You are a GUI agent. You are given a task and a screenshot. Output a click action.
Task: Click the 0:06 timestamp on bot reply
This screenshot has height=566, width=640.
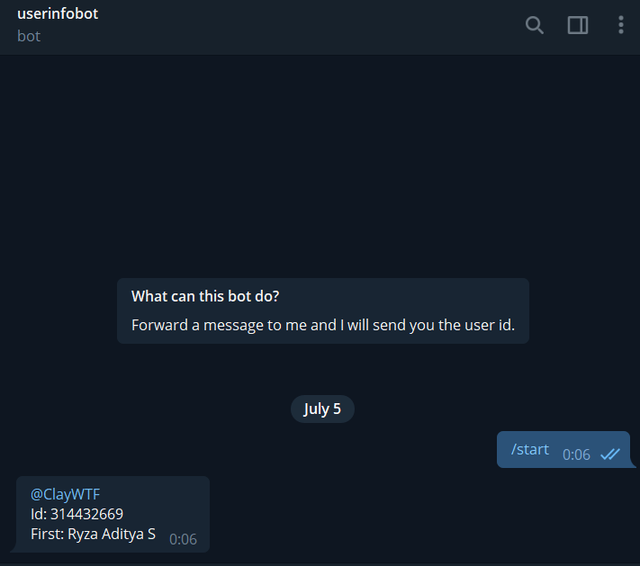pyautogui.click(x=183, y=539)
